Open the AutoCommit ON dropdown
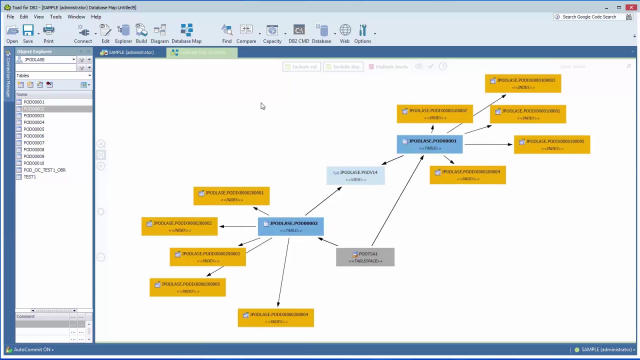 30,349
